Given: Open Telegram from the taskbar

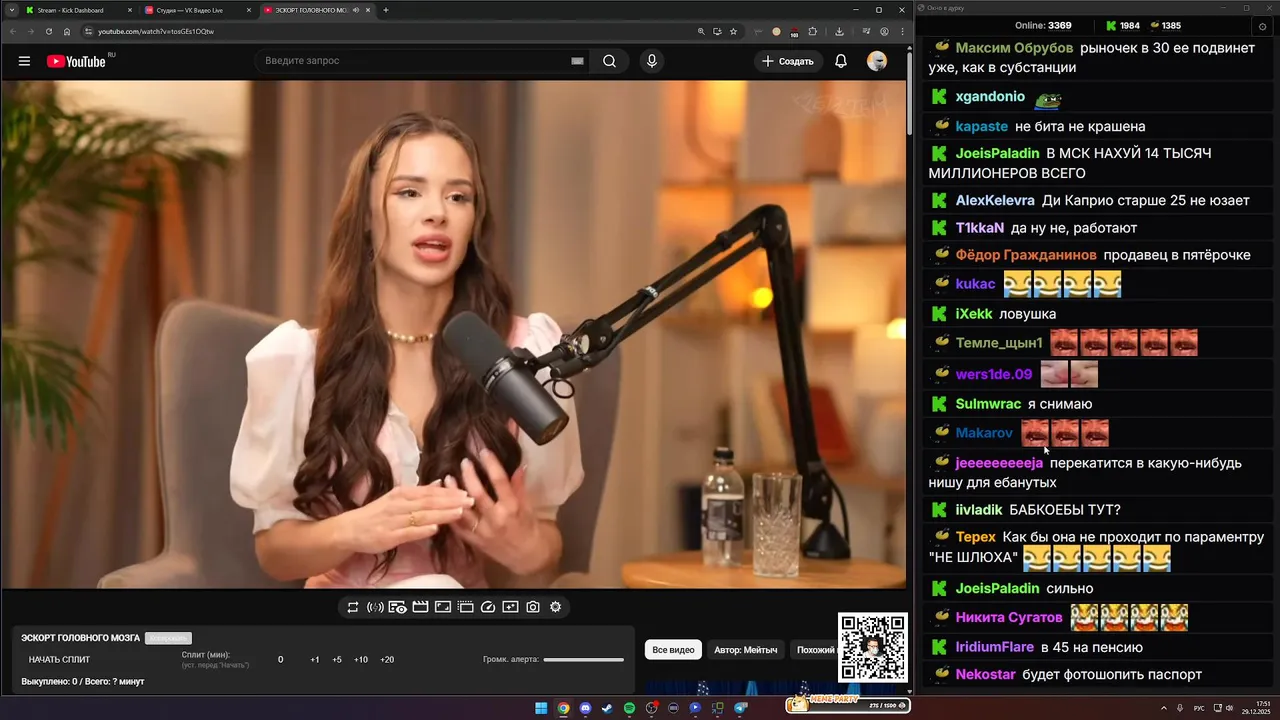Looking at the screenshot, I should coord(741,708).
